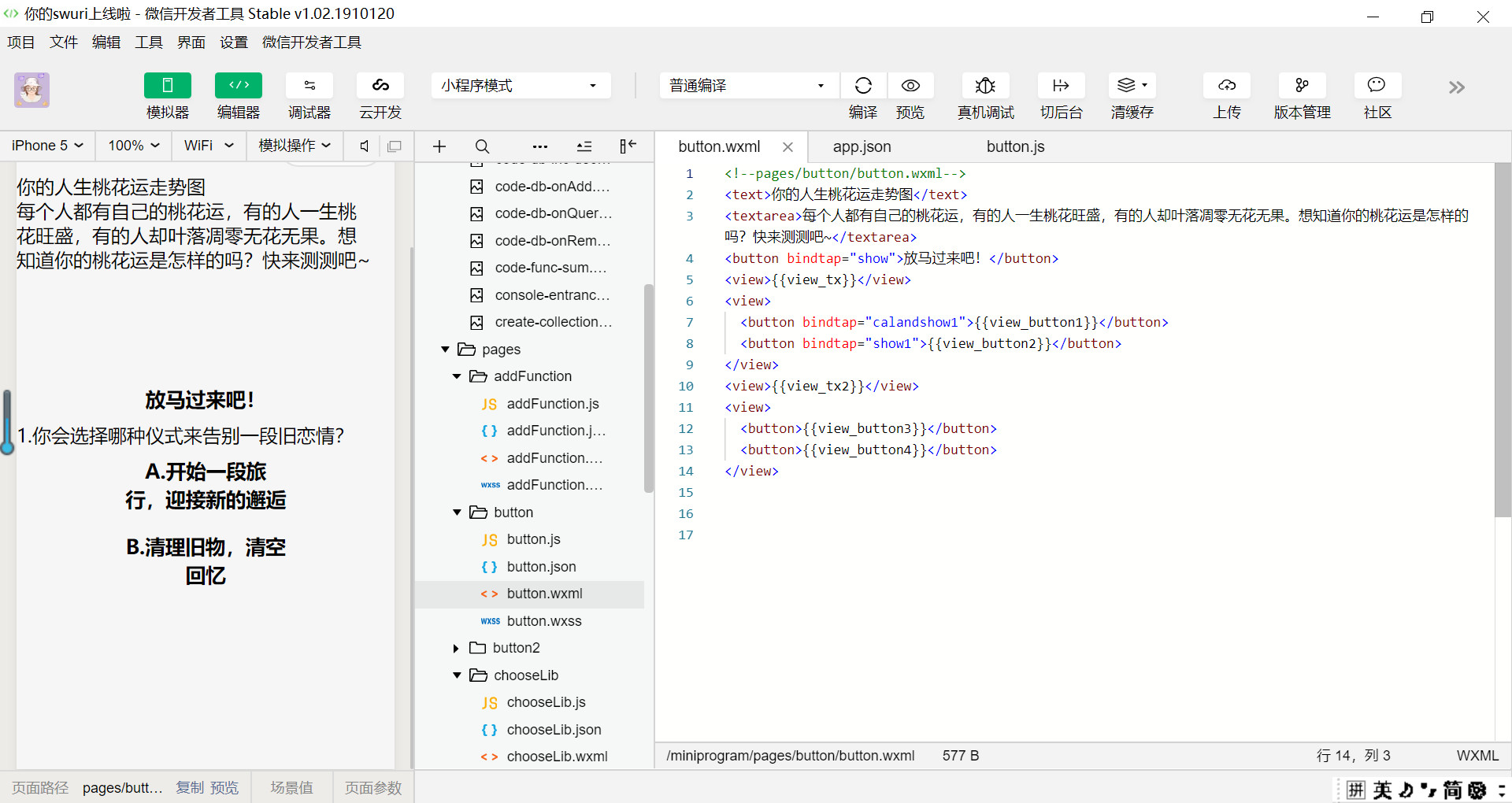The image size is (1512, 803).
Task: Click the upload cloud icon
Action: click(1226, 86)
